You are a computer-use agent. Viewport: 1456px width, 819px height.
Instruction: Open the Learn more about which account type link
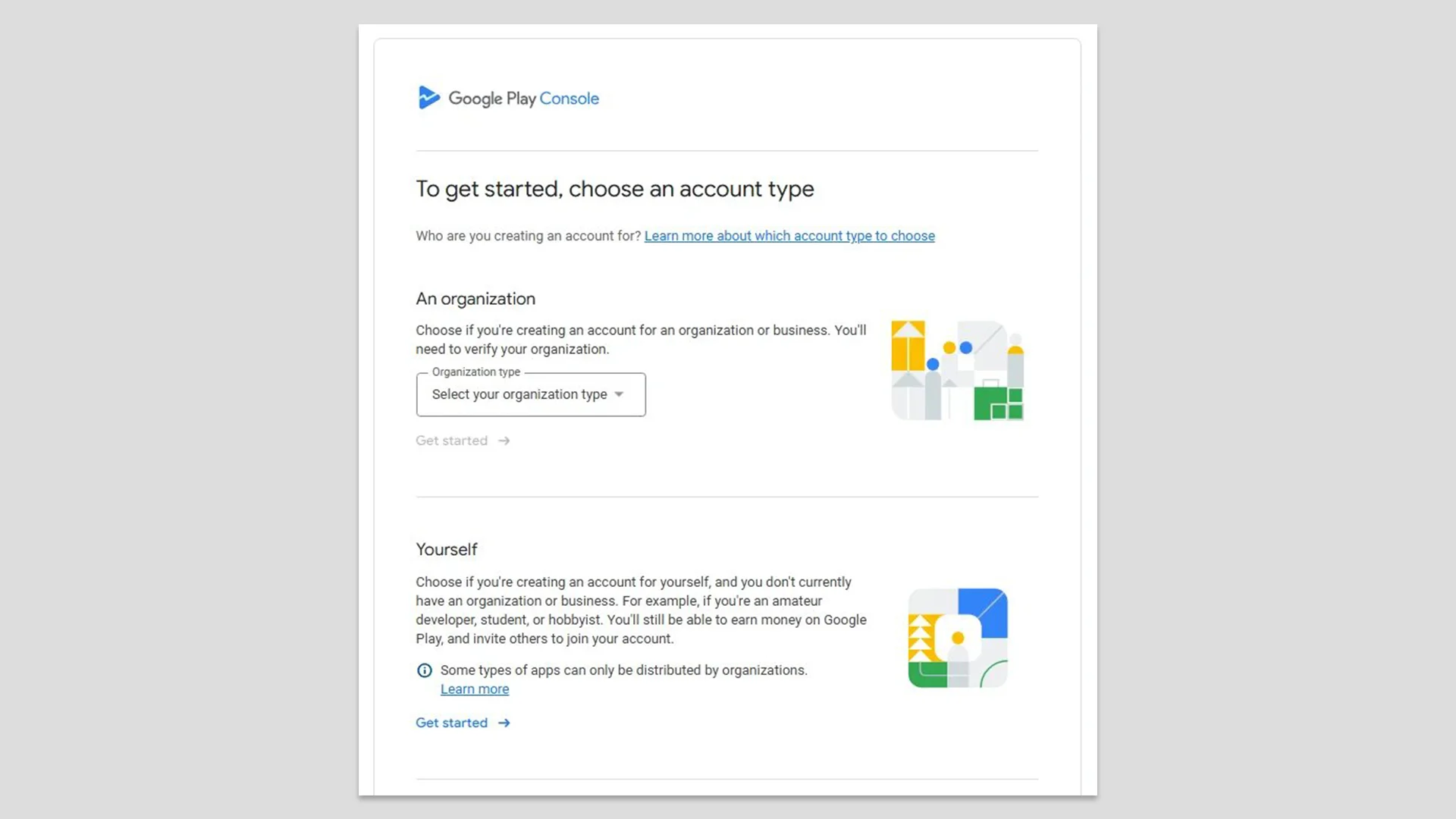(x=789, y=236)
